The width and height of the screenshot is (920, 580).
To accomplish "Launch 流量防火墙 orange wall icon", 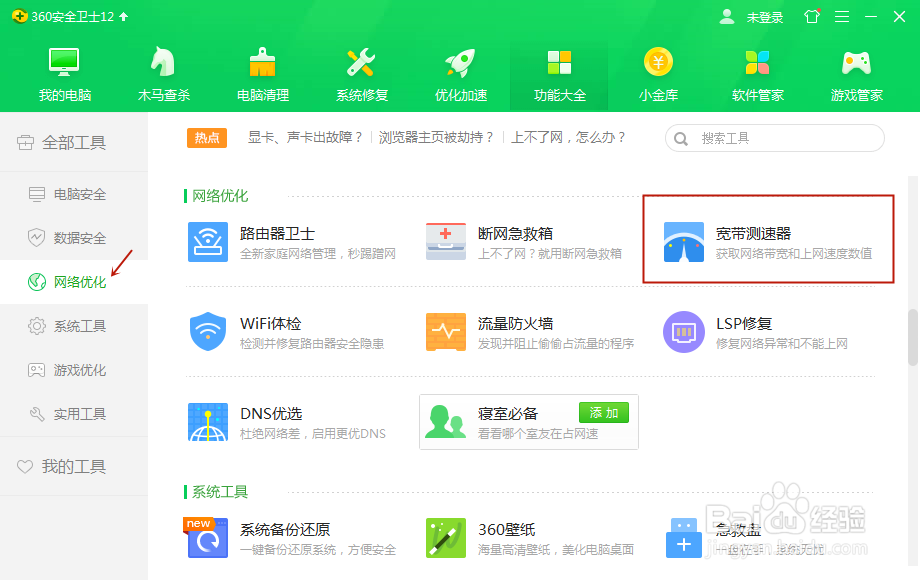I will click(x=446, y=331).
